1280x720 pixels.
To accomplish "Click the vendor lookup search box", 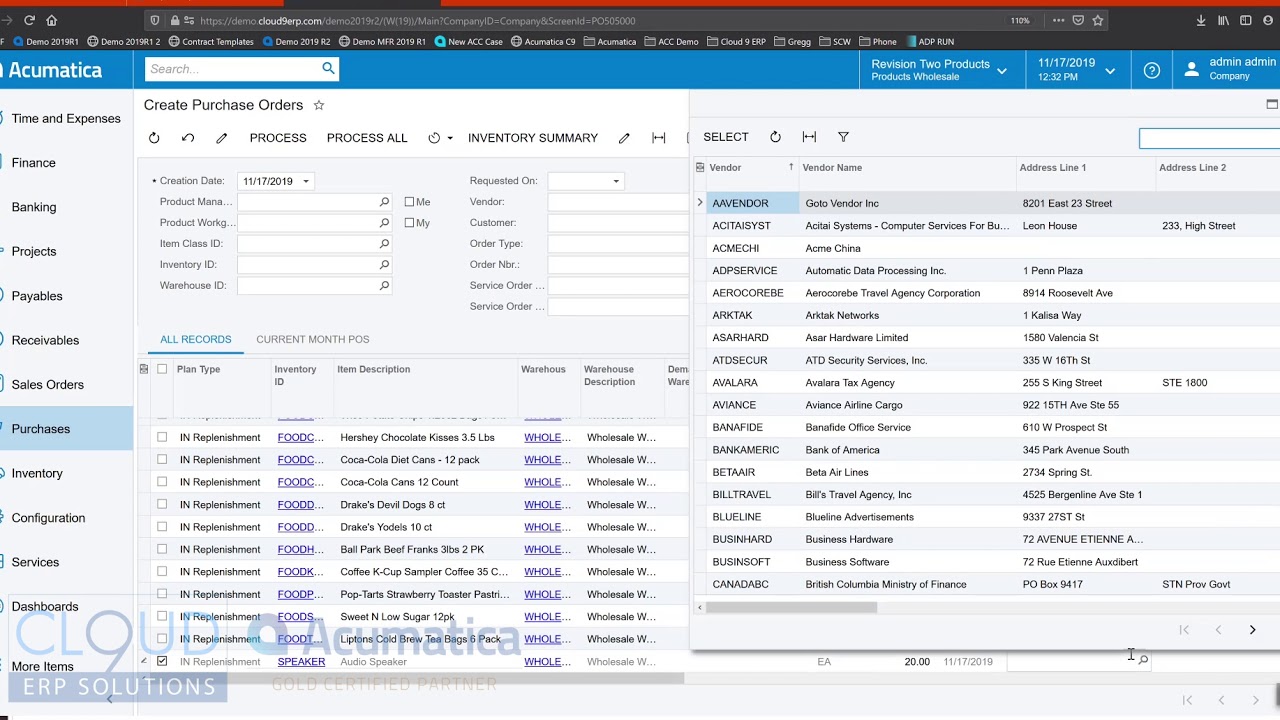I will (x=1209, y=139).
